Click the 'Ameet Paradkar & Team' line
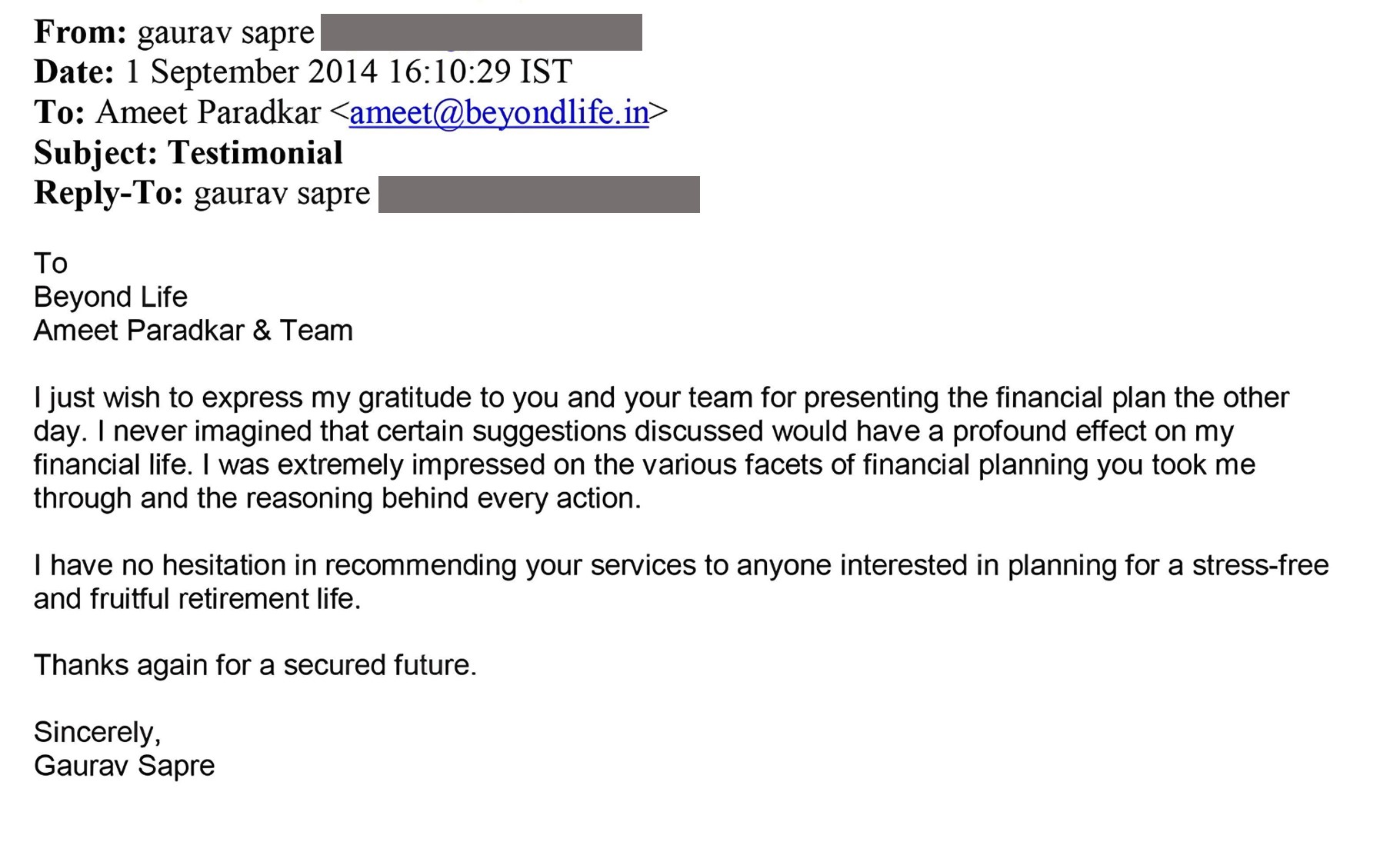Screen dimensions: 1400x865 coord(193,331)
